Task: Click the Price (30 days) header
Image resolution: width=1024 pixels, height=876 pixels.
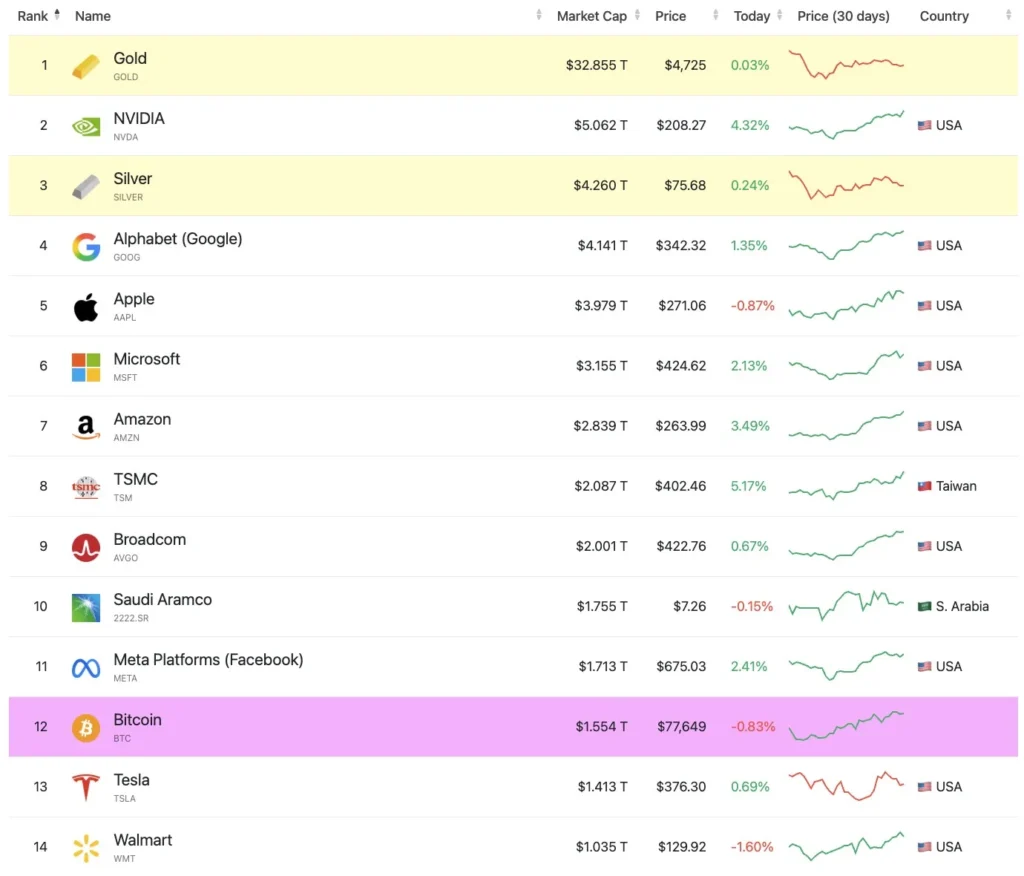Action: [843, 16]
